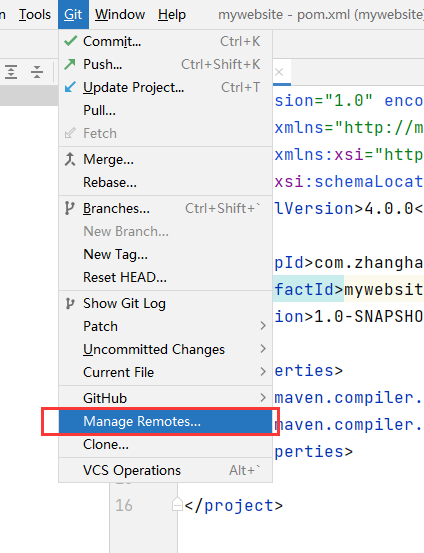424x553 pixels.
Task: Open the Tools menu
Action: [35, 14]
